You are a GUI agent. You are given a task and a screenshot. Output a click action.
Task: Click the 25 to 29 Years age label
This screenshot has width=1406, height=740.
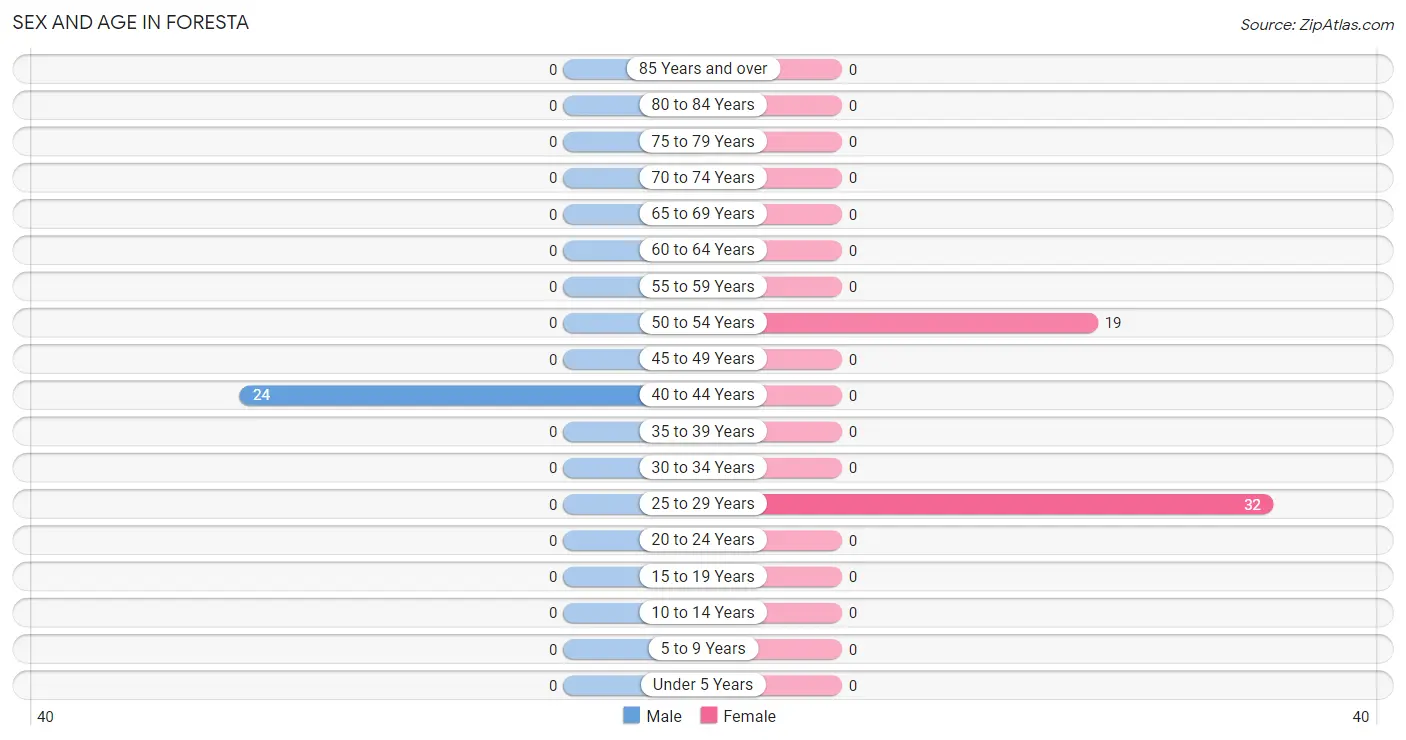click(x=703, y=504)
